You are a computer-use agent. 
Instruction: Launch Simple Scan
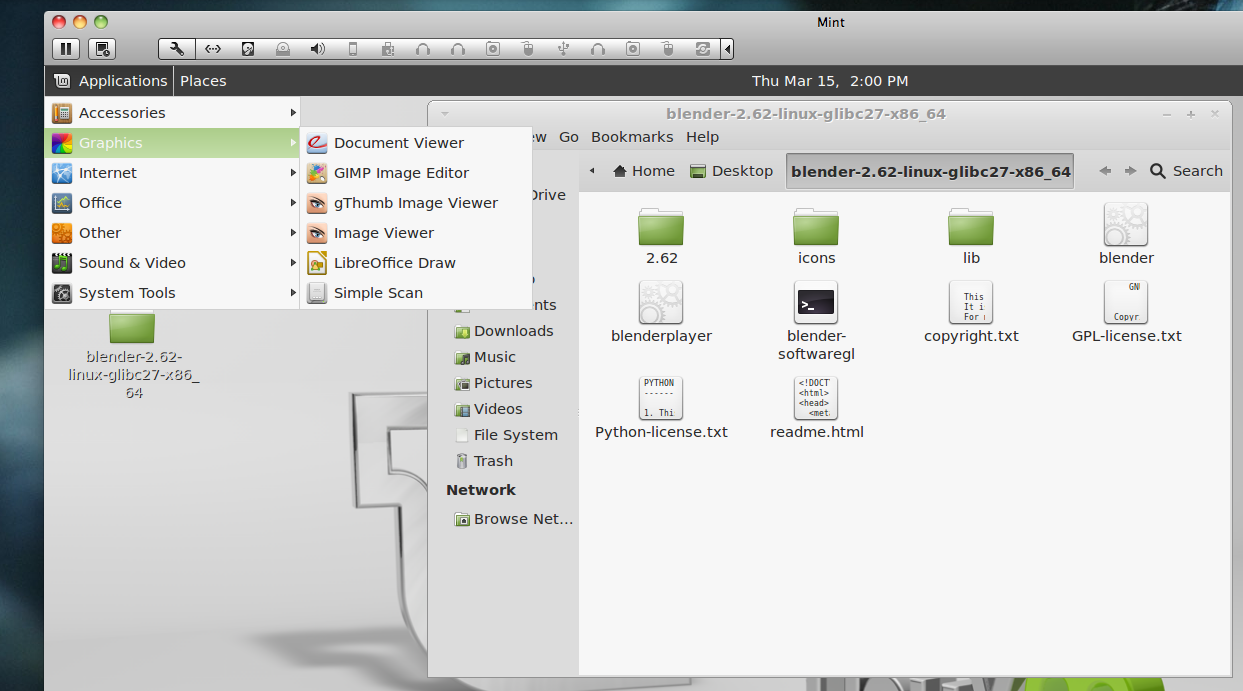tap(416, 293)
